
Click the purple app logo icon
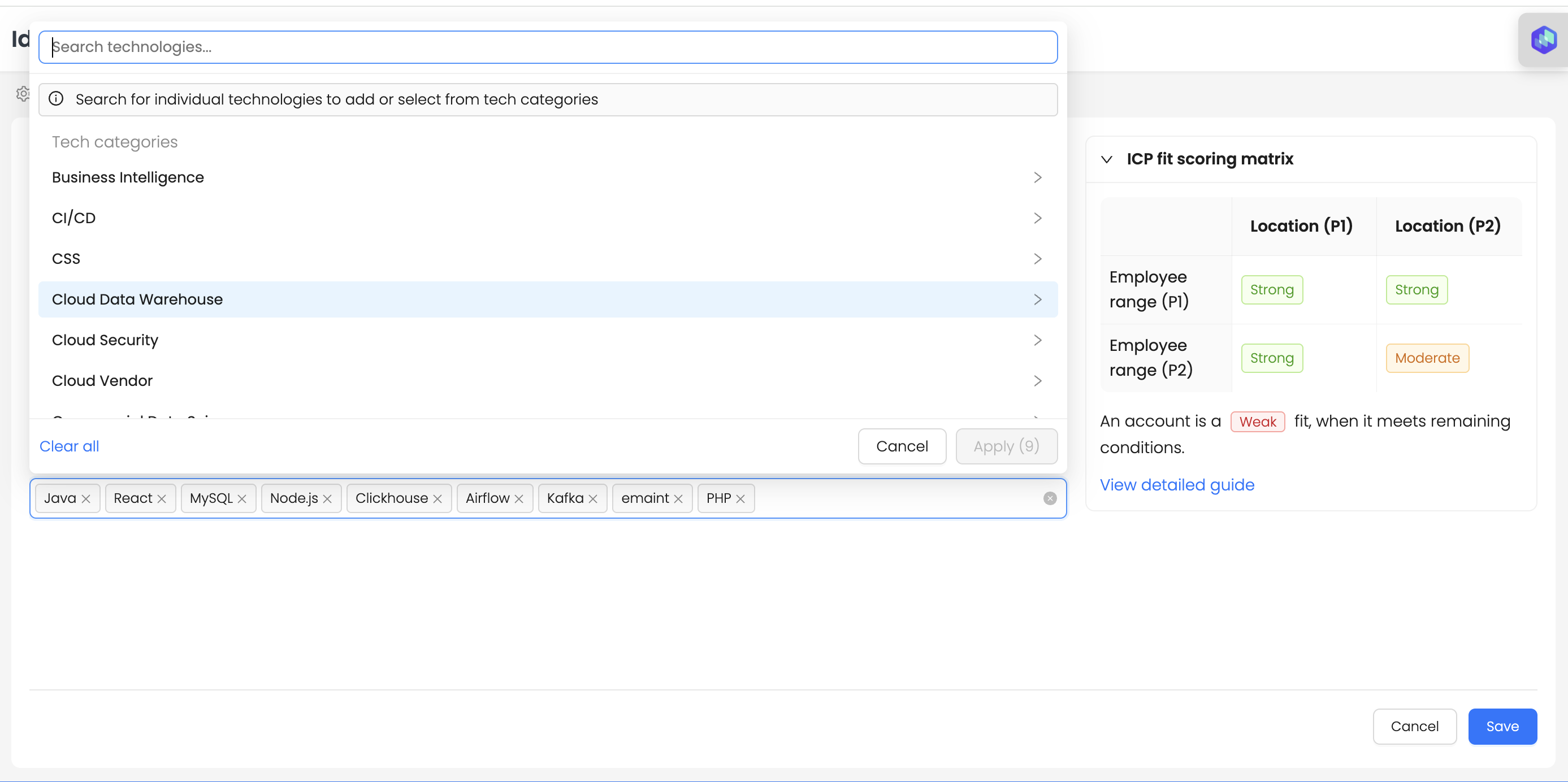[x=1544, y=40]
